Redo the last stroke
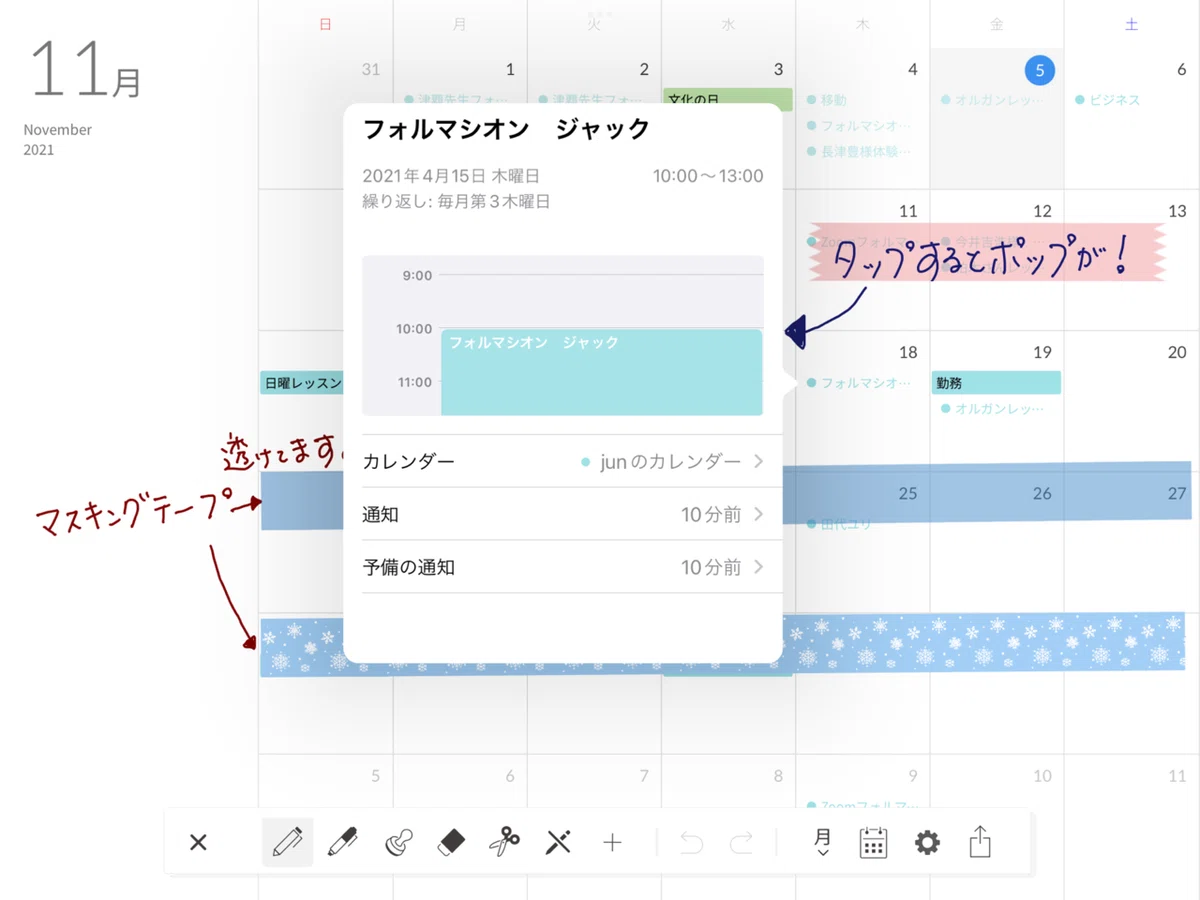1200x900 pixels. [x=741, y=842]
